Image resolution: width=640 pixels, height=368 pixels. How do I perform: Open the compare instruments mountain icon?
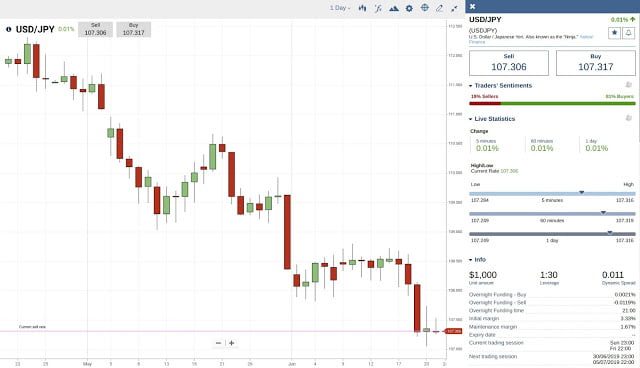[394, 8]
